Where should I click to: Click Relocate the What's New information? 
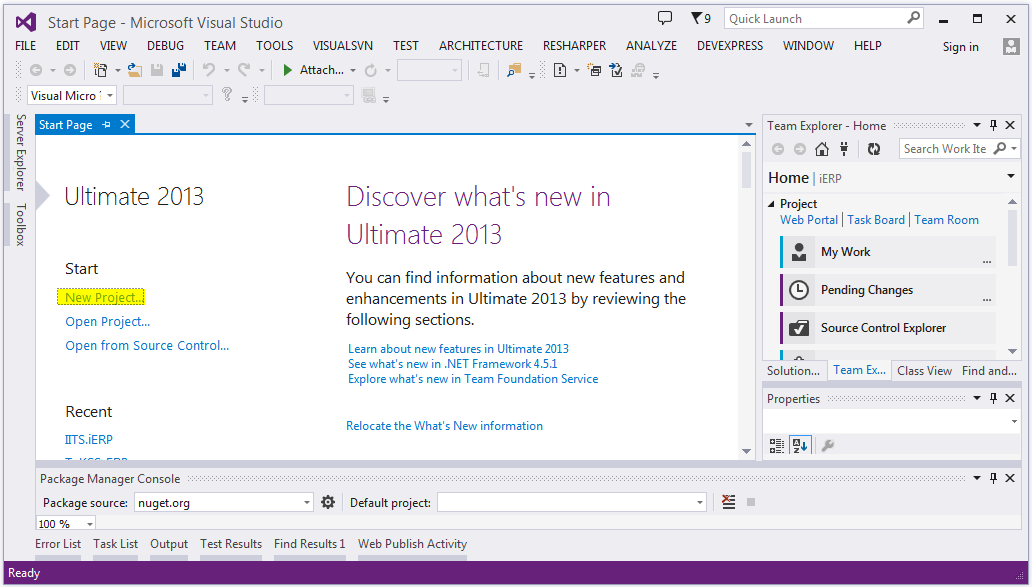click(x=444, y=426)
